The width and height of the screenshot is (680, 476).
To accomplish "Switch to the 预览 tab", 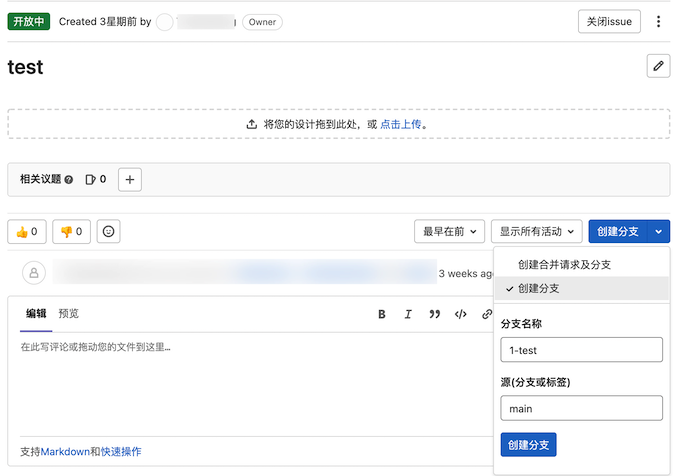I will [x=68, y=313].
